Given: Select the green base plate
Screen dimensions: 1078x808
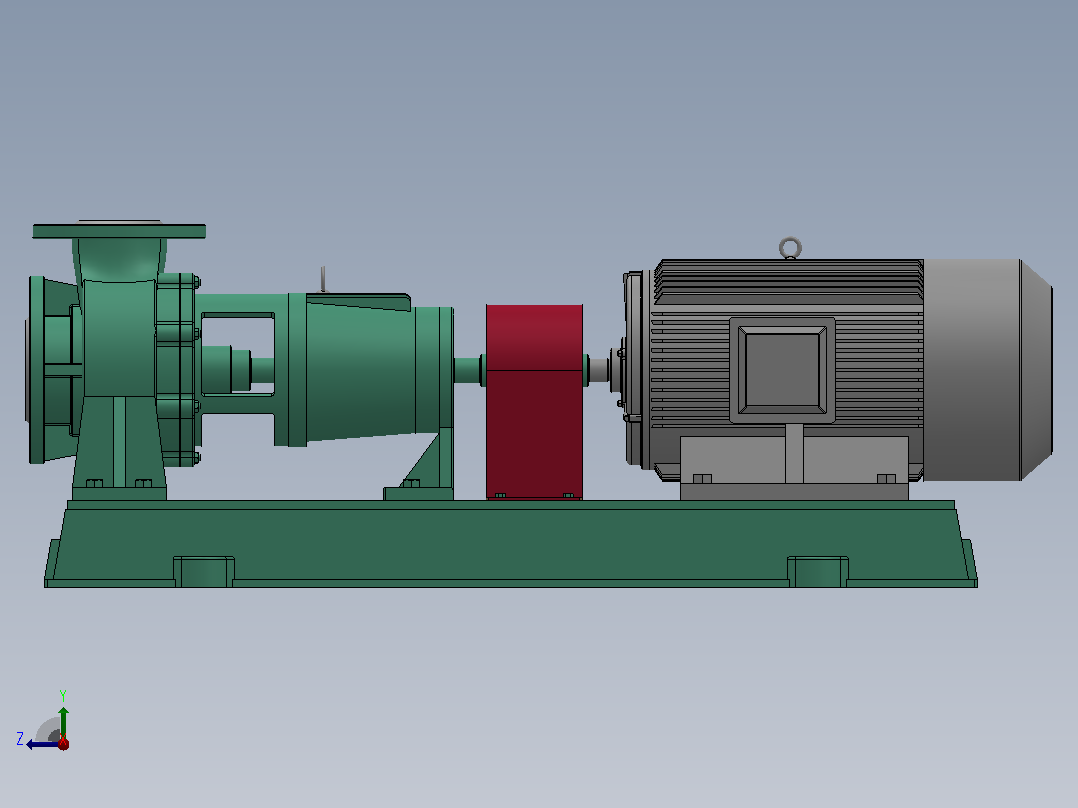Looking at the screenshot, I should [511, 544].
